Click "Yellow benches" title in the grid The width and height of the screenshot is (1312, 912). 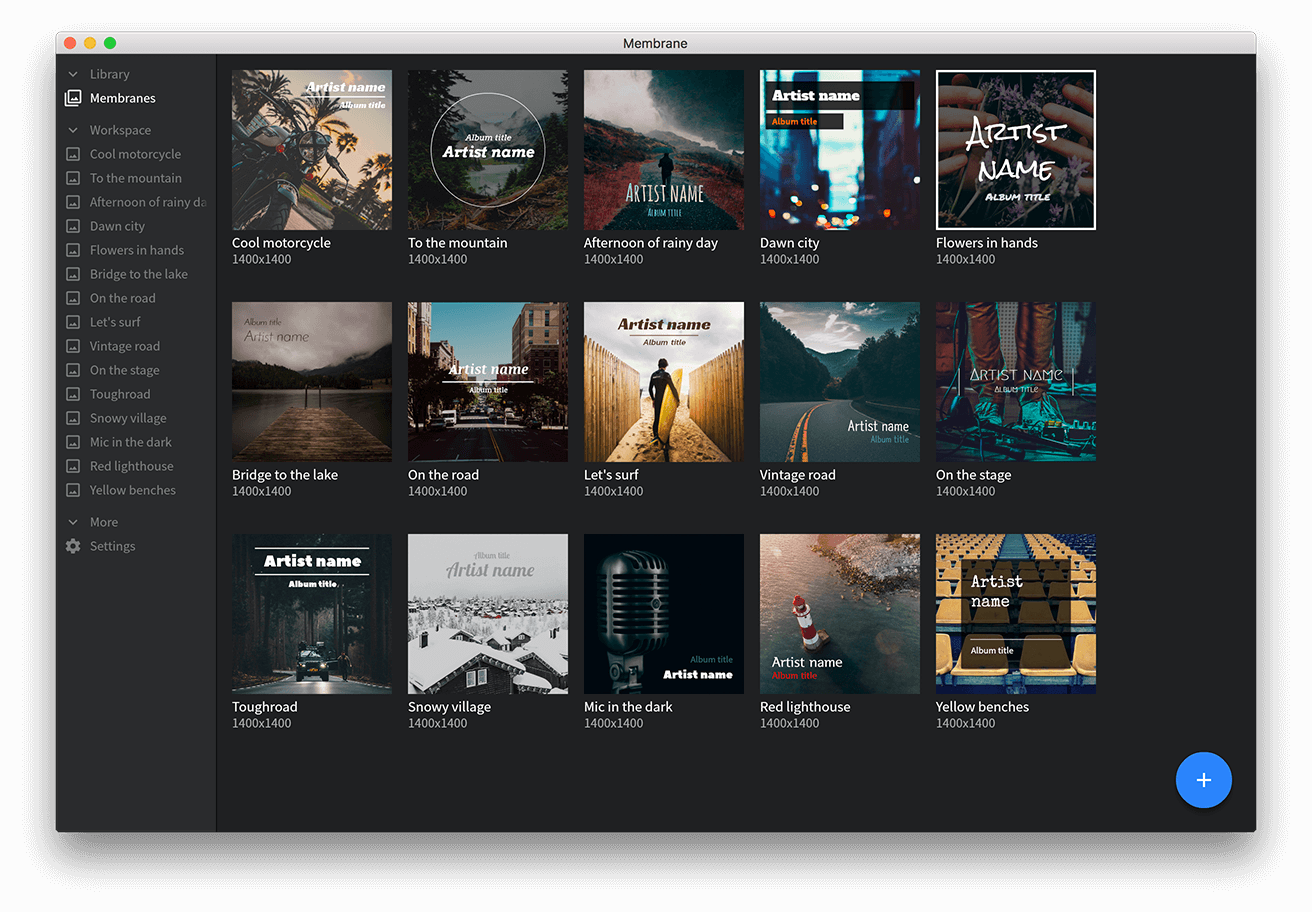(982, 707)
